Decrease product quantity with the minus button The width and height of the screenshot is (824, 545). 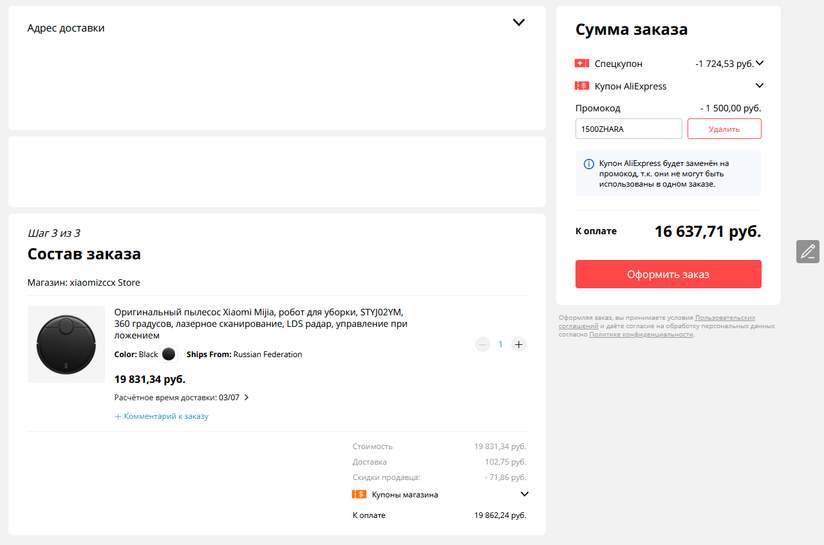click(x=482, y=344)
